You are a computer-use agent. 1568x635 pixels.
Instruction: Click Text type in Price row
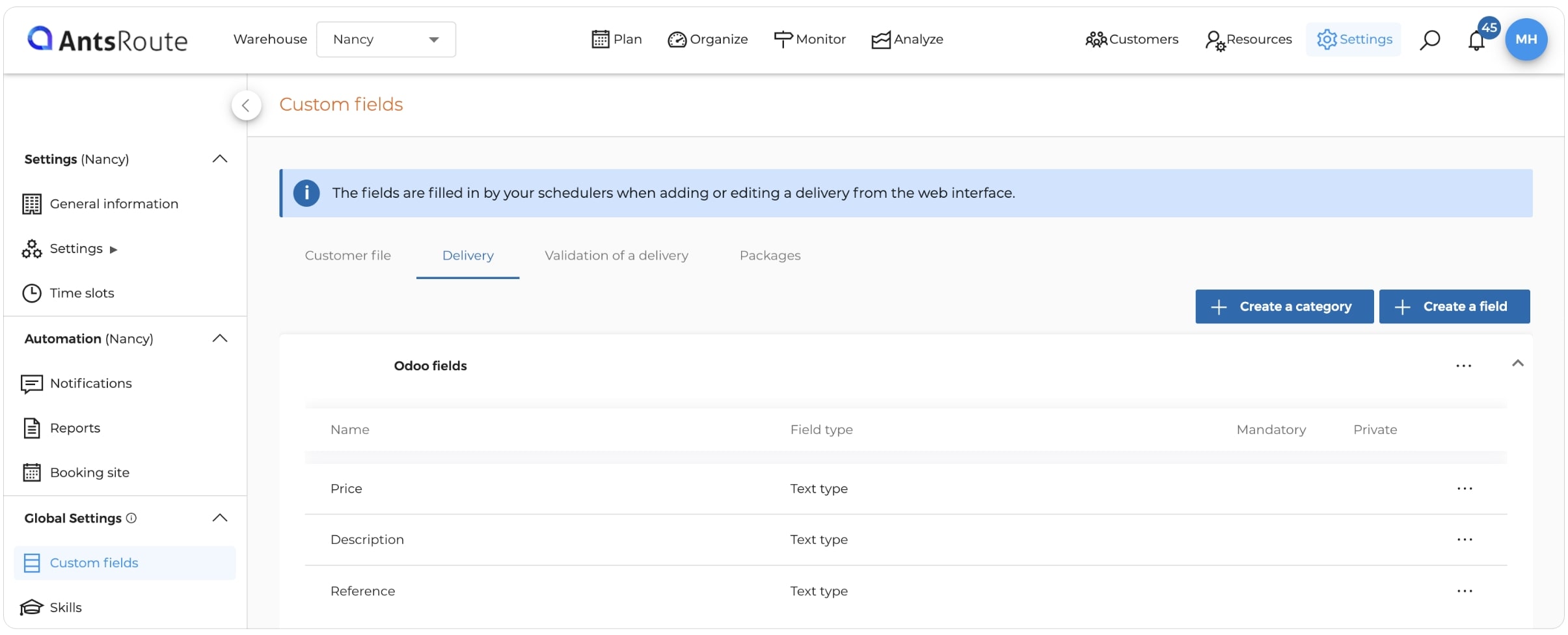818,489
